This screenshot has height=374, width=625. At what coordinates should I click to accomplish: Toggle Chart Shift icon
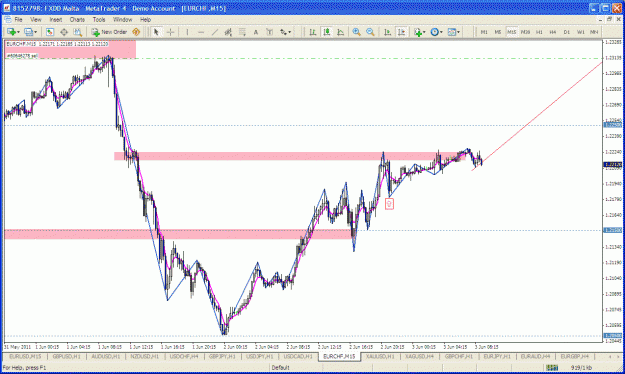click(401, 32)
